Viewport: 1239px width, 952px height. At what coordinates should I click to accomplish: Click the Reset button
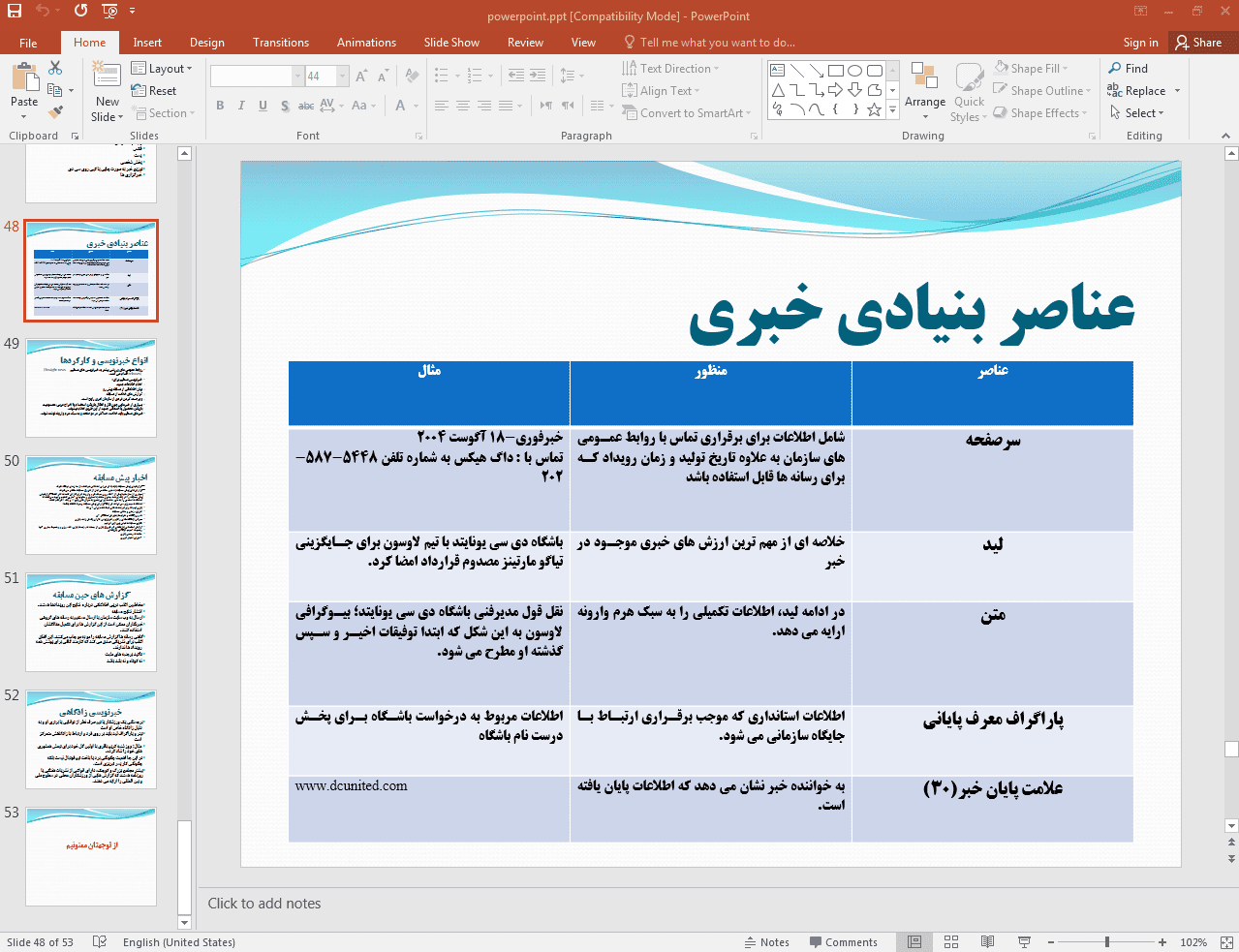(154, 91)
